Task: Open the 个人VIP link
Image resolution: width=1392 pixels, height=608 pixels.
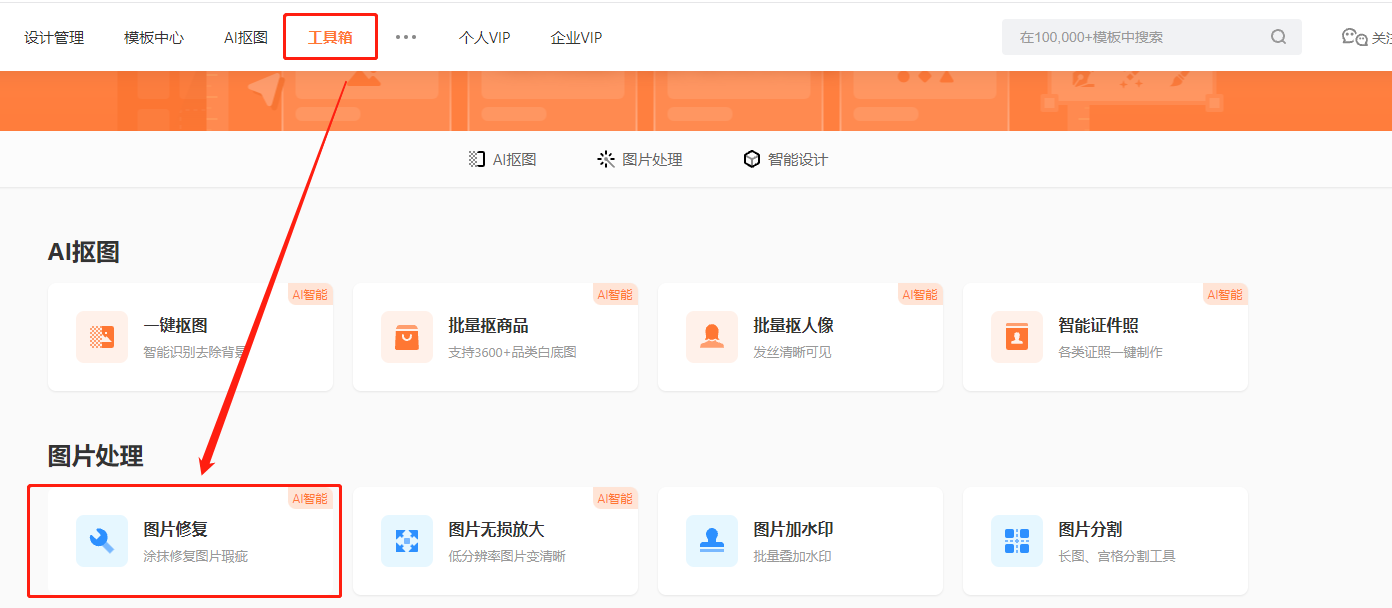Action: pyautogui.click(x=484, y=37)
